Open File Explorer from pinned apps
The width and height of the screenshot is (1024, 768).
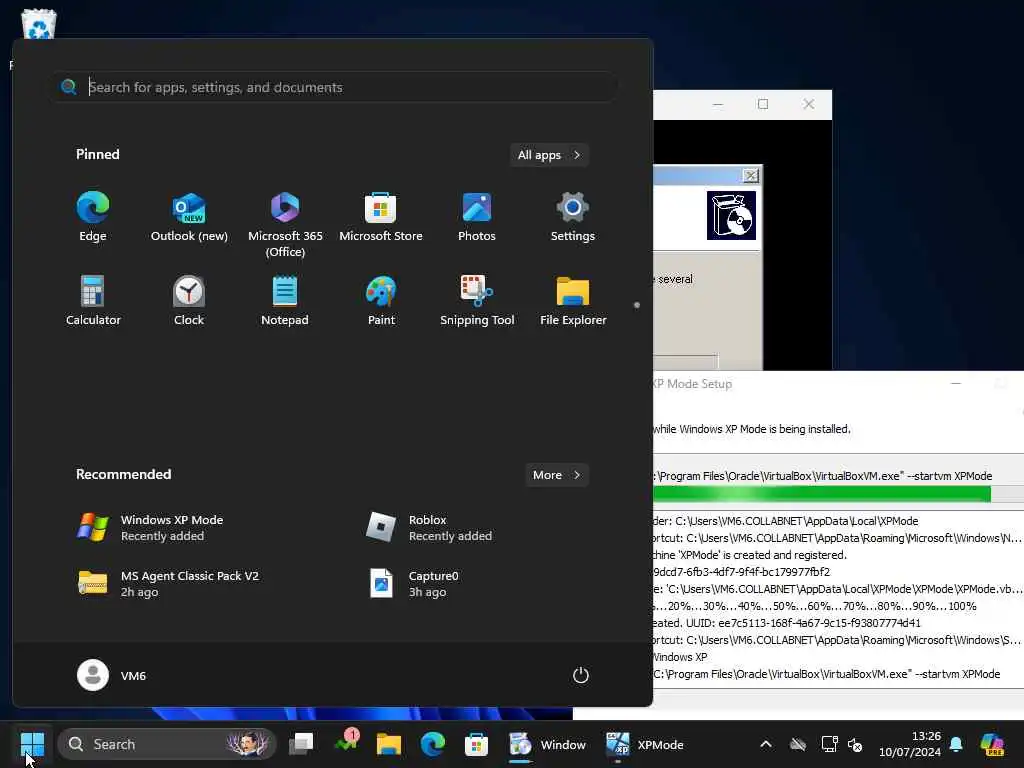click(573, 300)
